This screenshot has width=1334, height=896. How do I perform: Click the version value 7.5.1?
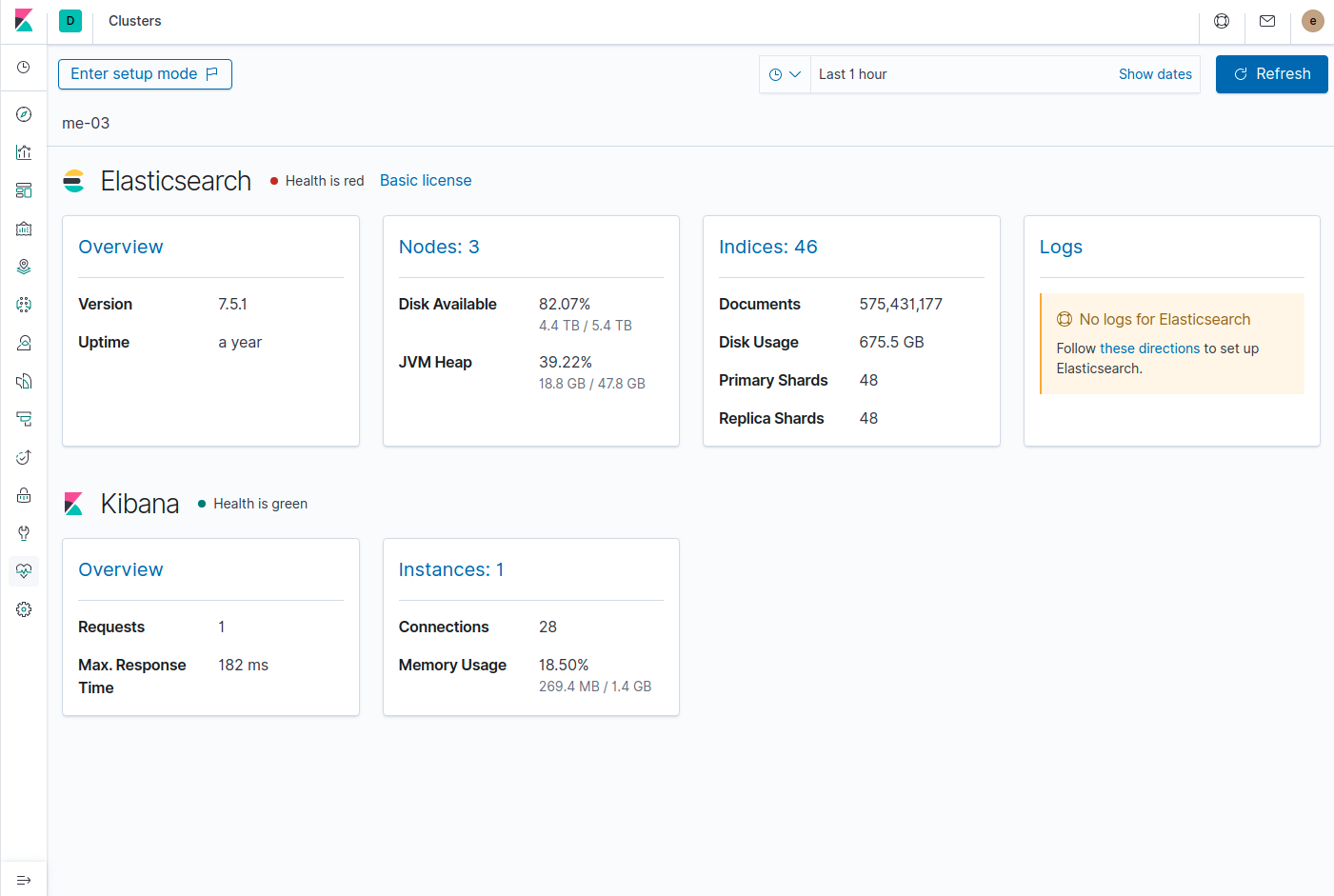232,304
